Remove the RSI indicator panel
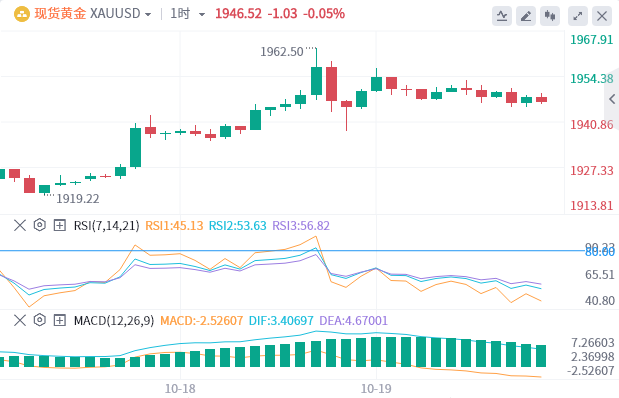Image resolution: width=619 pixels, height=398 pixels. (x=20, y=225)
